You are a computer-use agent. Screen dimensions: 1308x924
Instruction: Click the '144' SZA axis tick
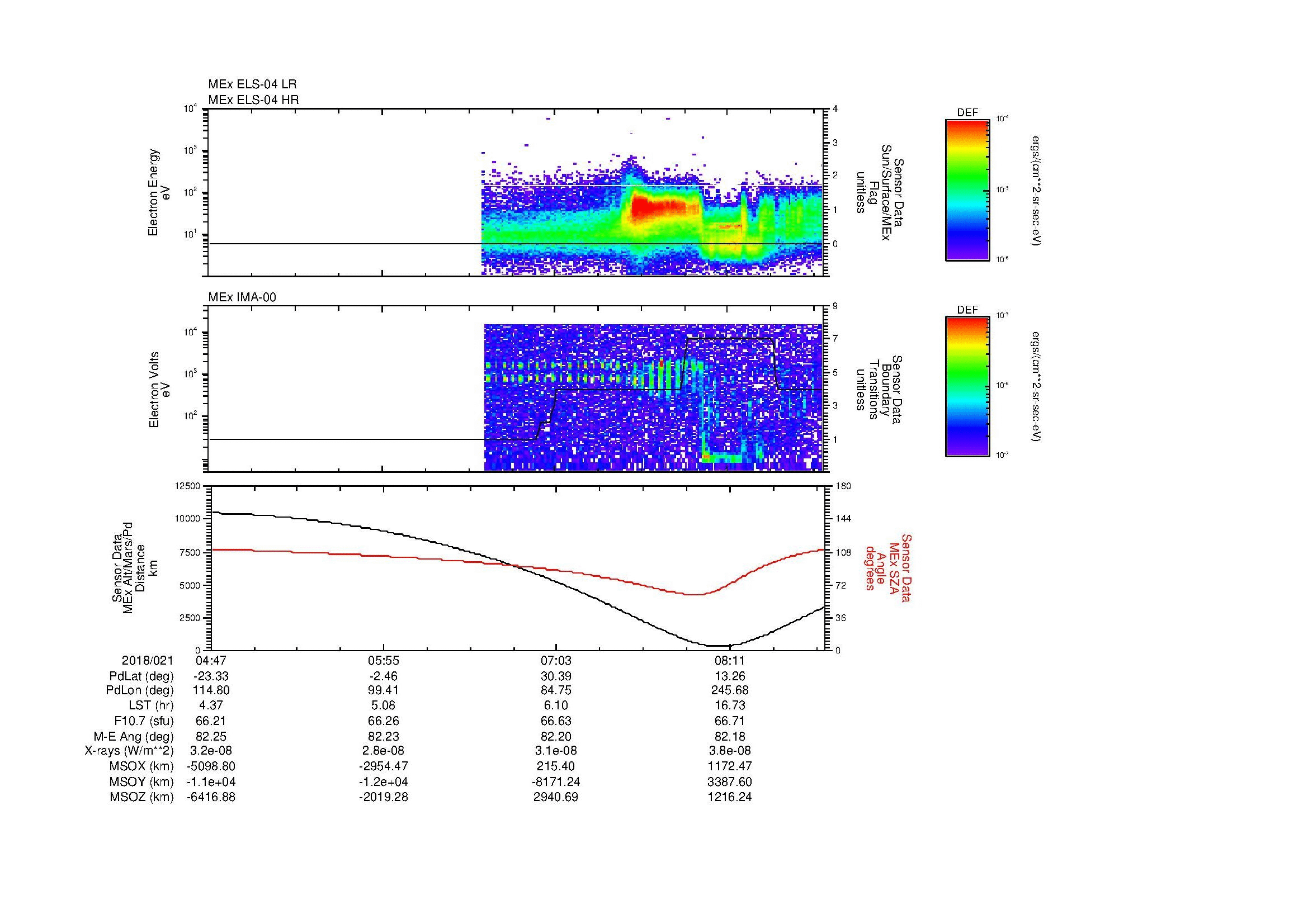843,519
